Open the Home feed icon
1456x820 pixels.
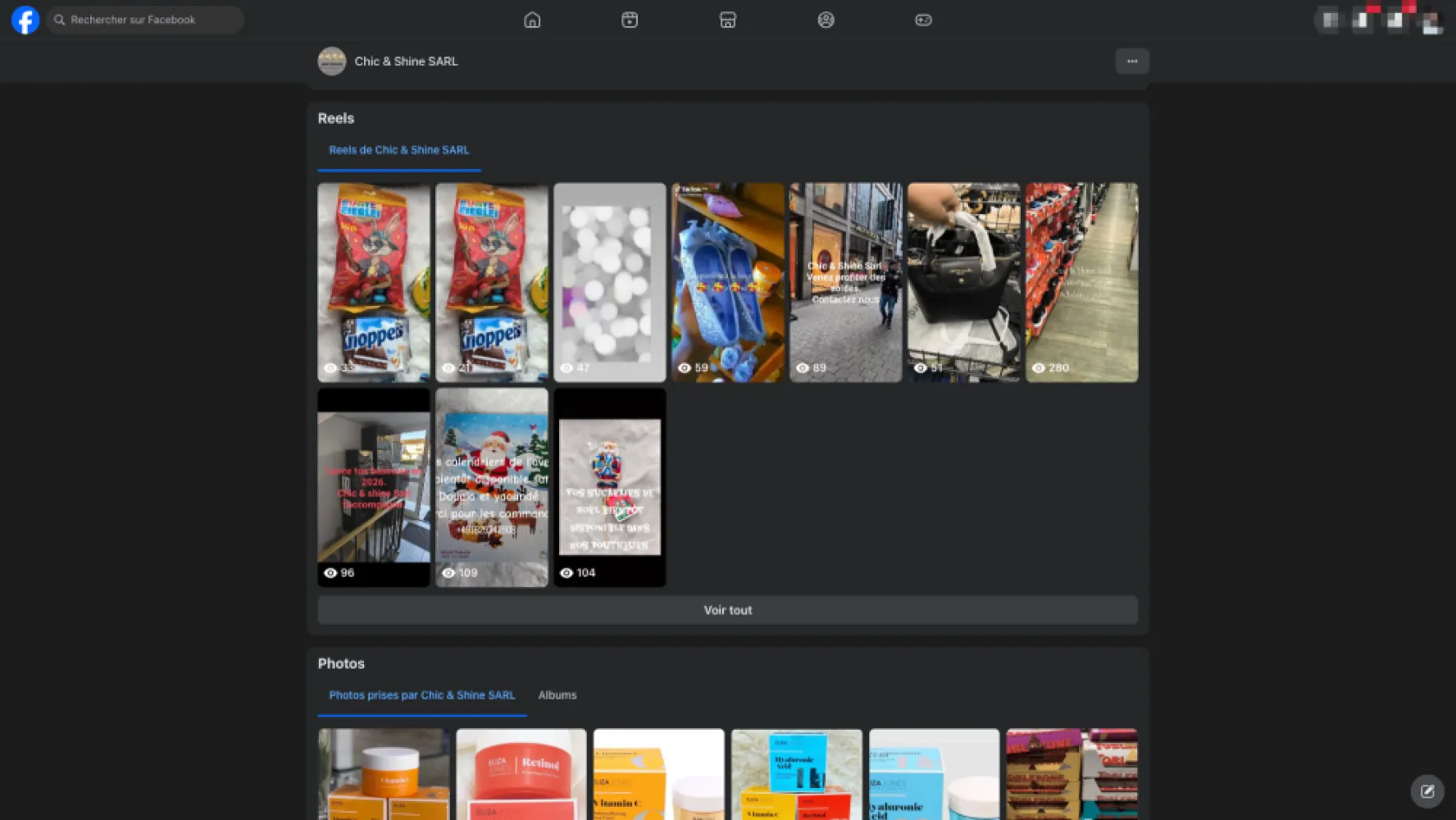click(x=532, y=20)
